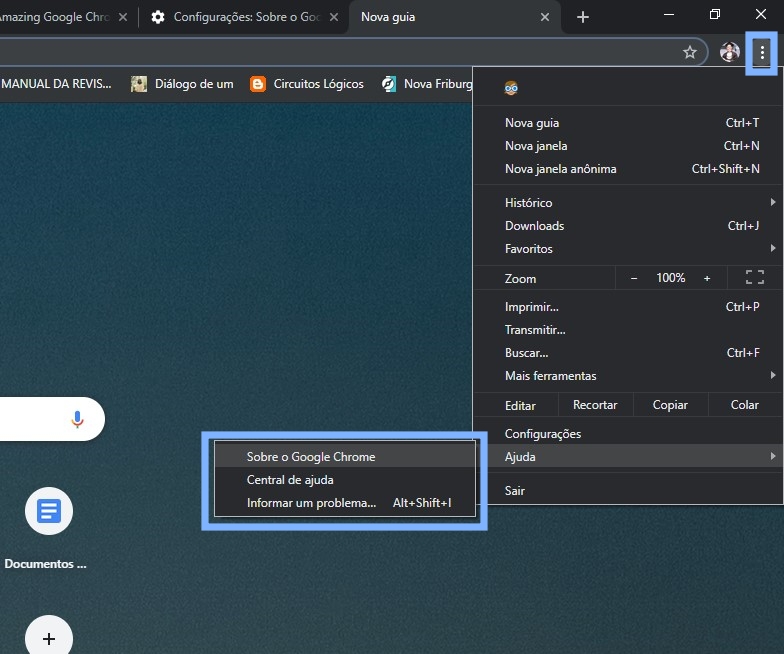The image size is (784, 654).
Task: Open the profile avatar in the toolbar
Action: pos(730,52)
